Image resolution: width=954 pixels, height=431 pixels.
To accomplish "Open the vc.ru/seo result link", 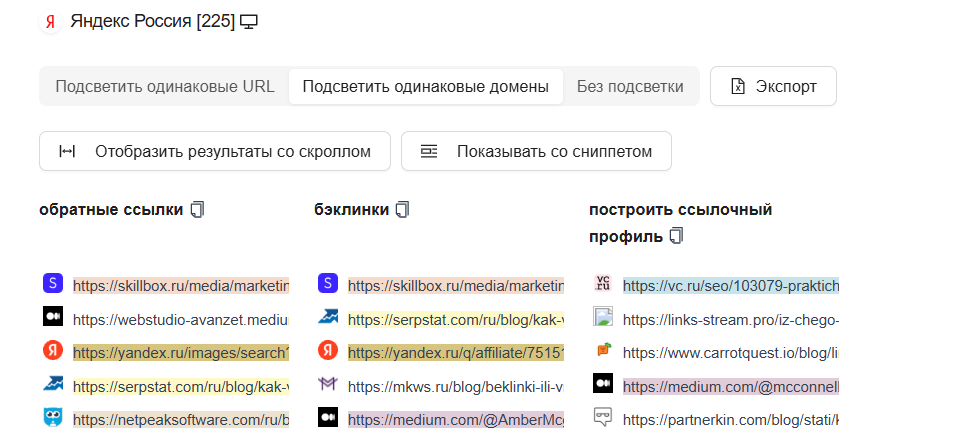I will point(730,285).
